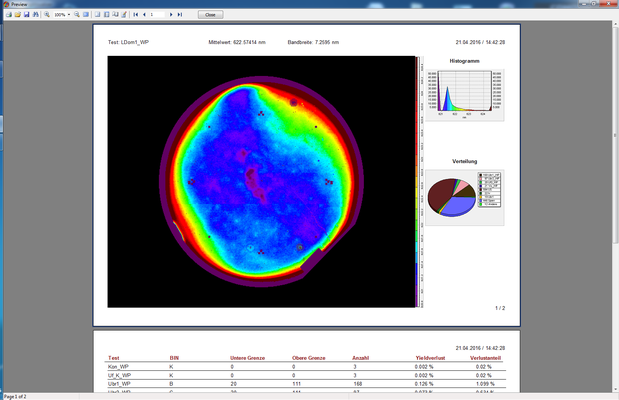Click the Yieldverlust column header

[429, 357]
